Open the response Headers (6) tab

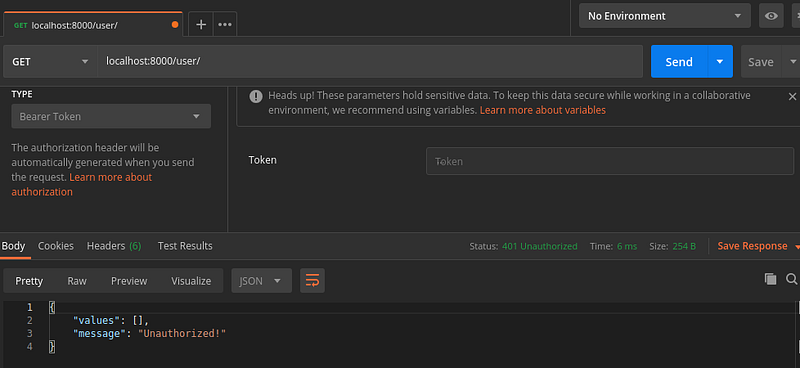(114, 246)
